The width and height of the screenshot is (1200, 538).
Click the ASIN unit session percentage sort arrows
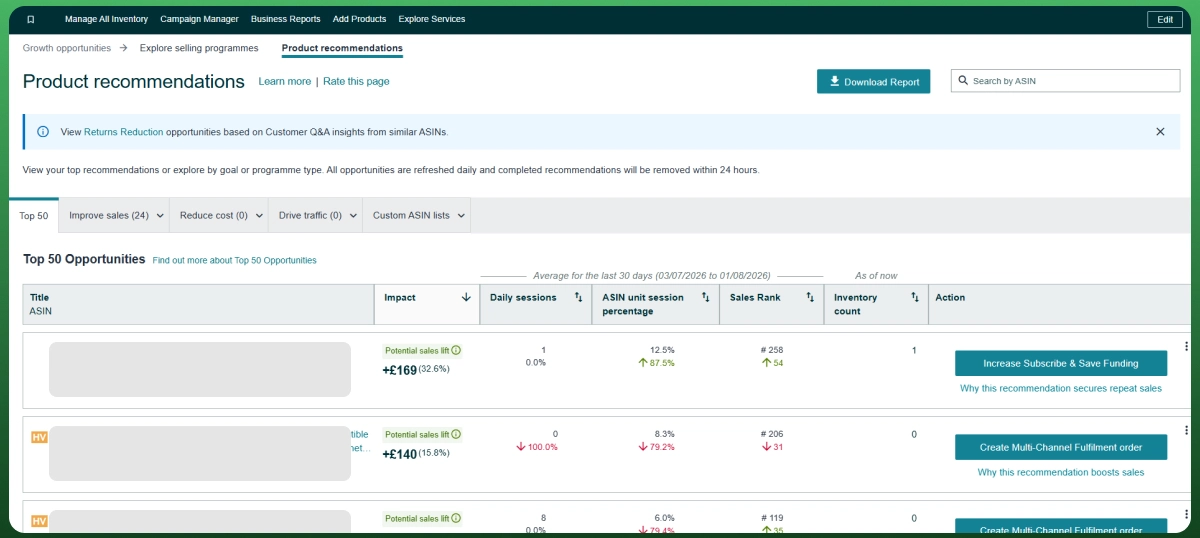[x=705, y=297]
